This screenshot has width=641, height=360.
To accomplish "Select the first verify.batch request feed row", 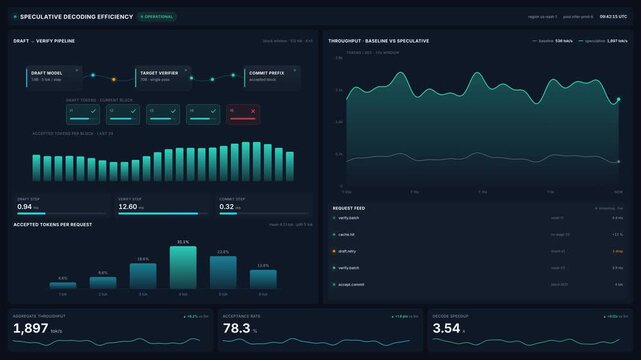I will pos(477,218).
